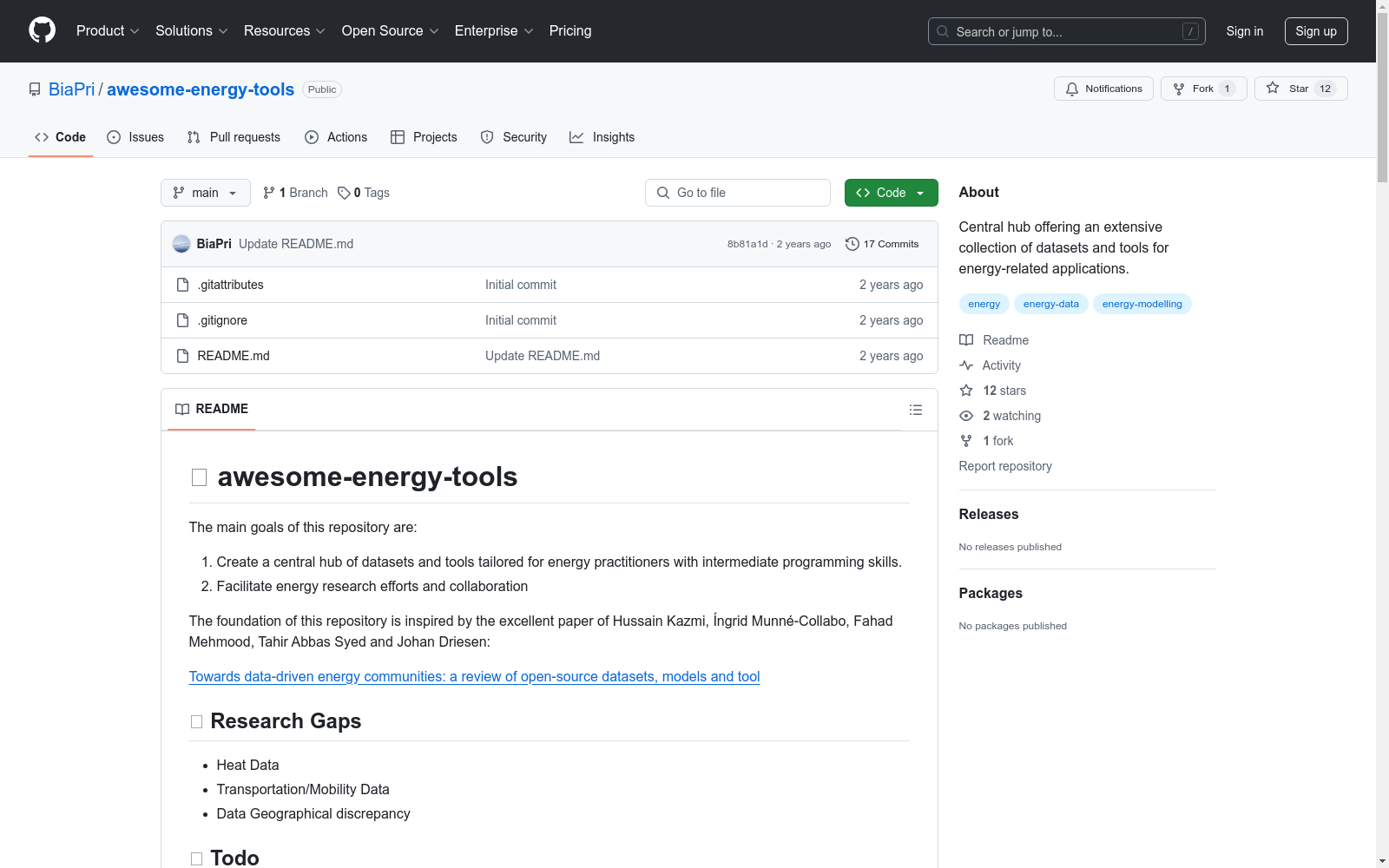Switch to the Projects tab

click(424, 137)
